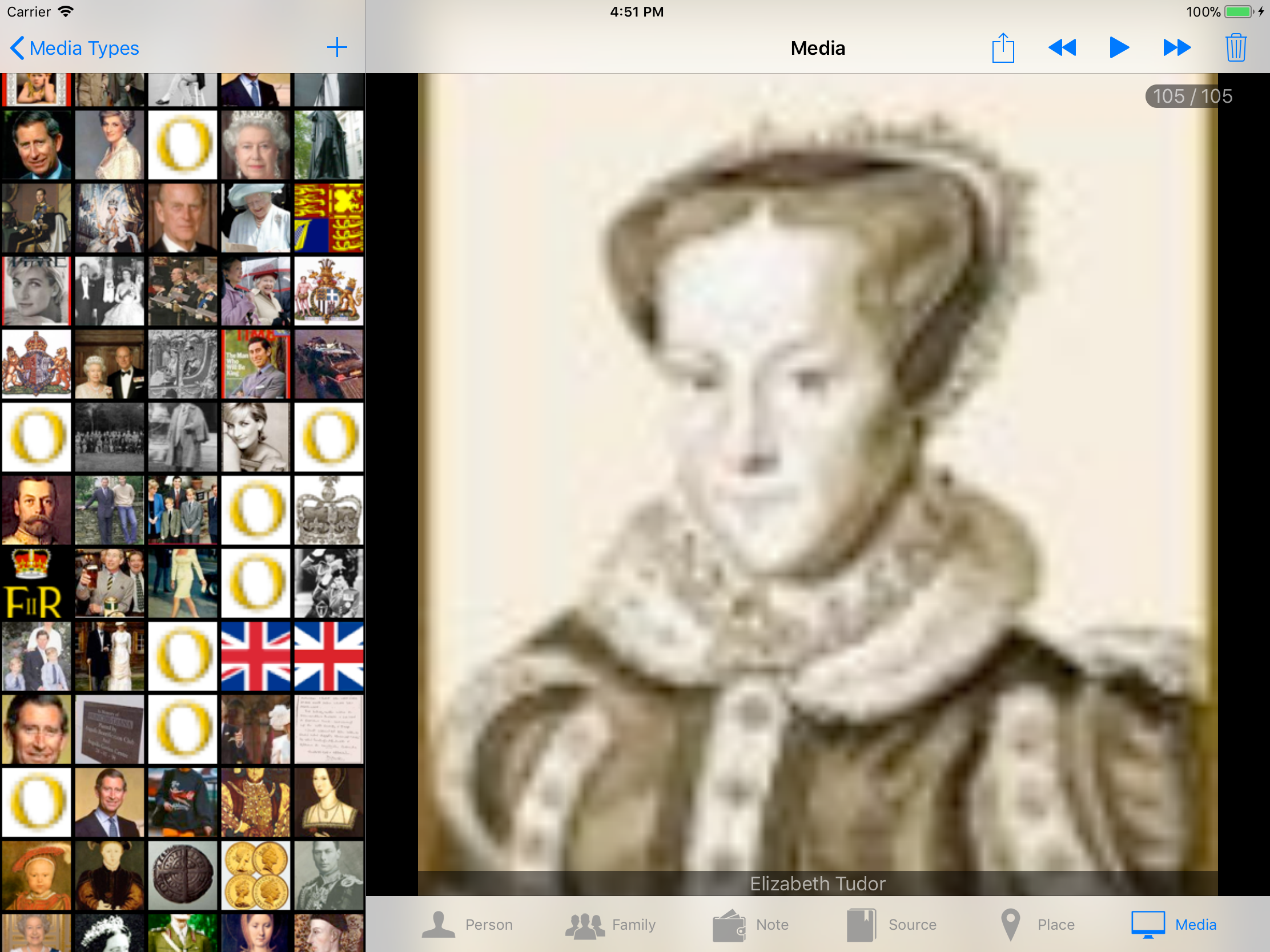This screenshot has width=1270, height=952.
Task: Go back to Media Types
Action: coord(75,48)
